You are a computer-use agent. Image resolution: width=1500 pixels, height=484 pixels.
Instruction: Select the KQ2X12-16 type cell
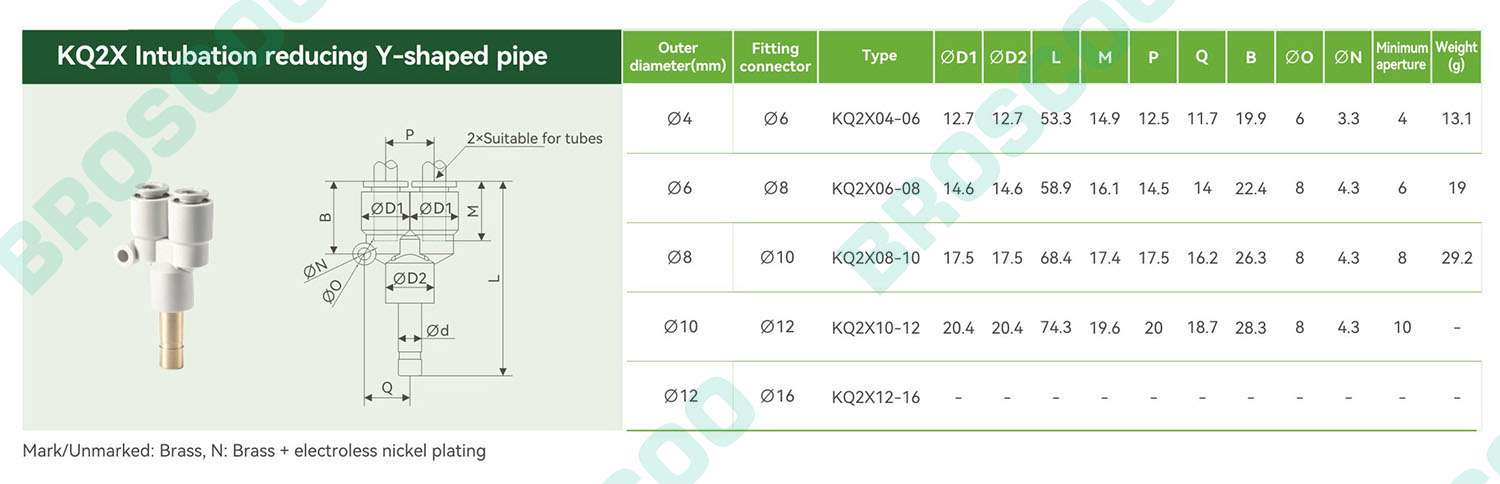(875, 397)
